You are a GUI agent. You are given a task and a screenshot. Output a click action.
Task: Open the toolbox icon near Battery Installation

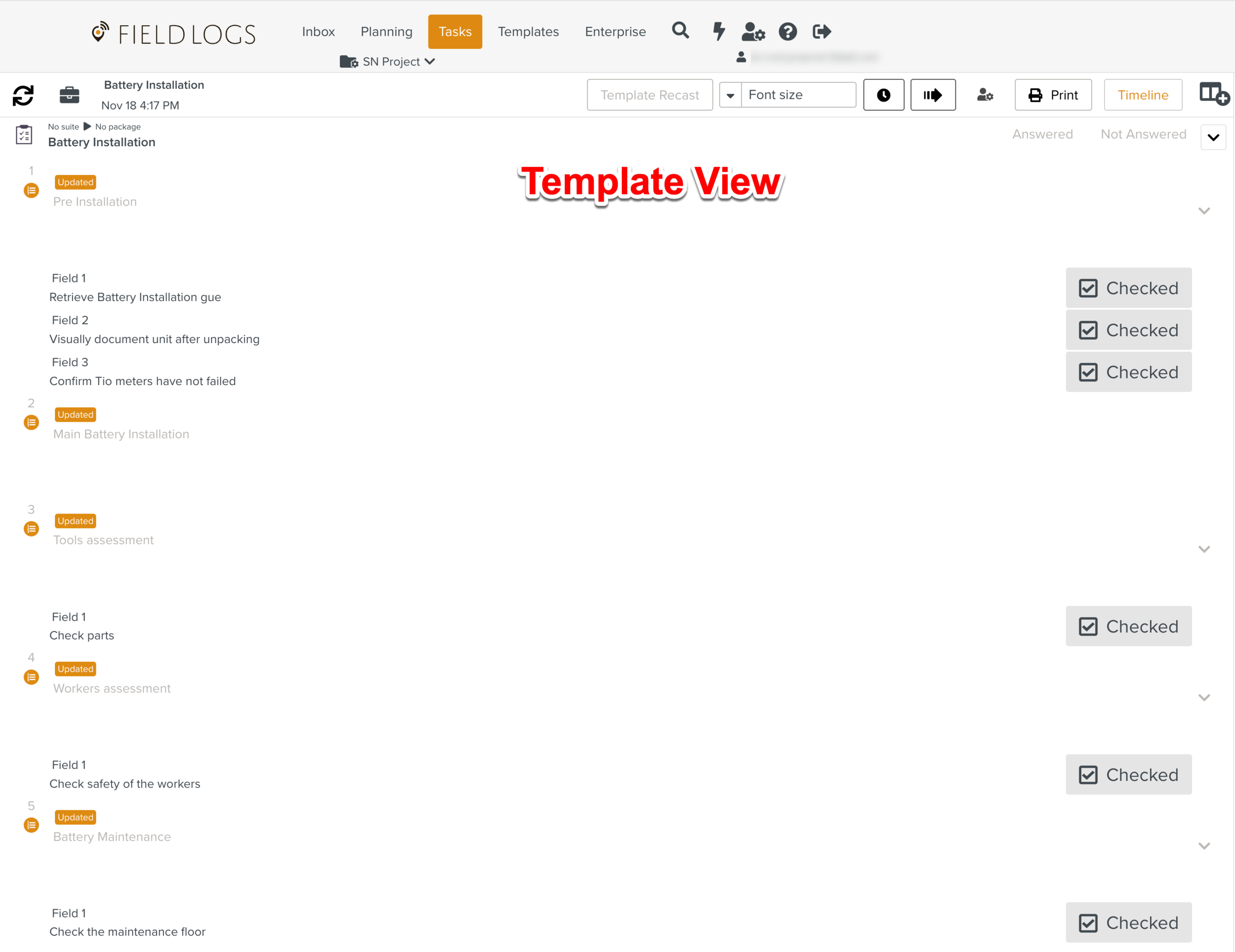(x=69, y=95)
